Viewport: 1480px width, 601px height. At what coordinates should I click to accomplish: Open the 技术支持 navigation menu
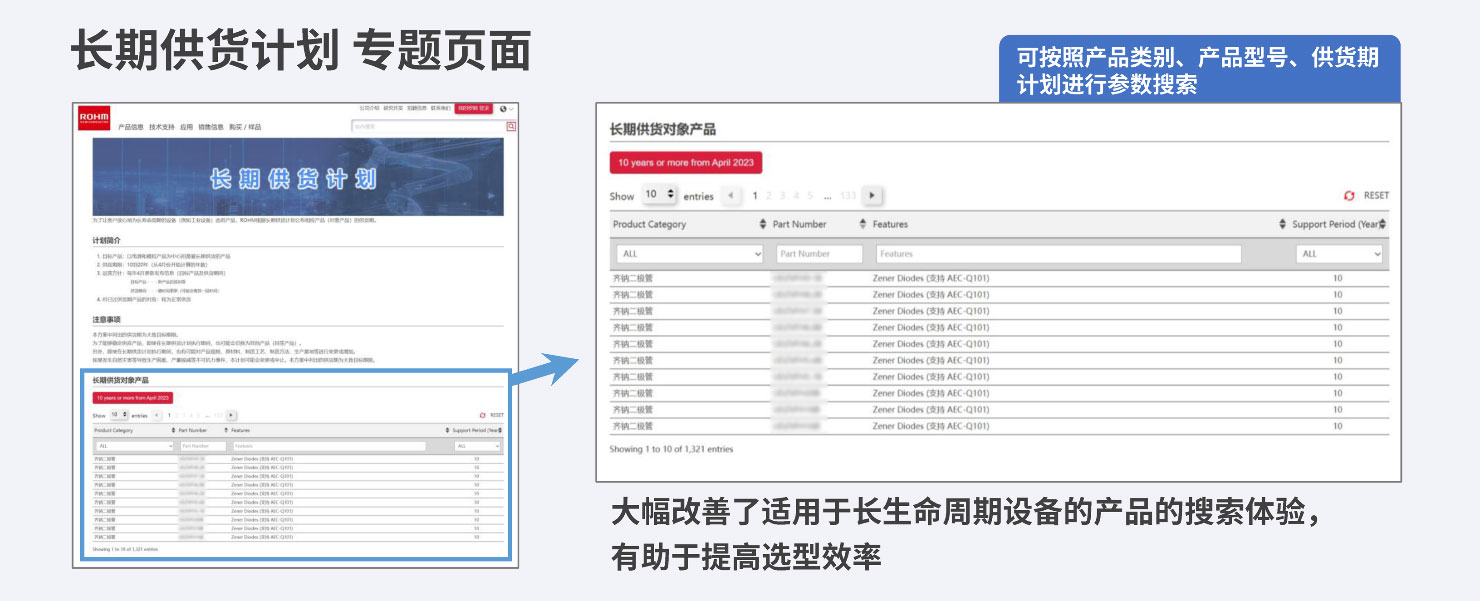click(161, 127)
